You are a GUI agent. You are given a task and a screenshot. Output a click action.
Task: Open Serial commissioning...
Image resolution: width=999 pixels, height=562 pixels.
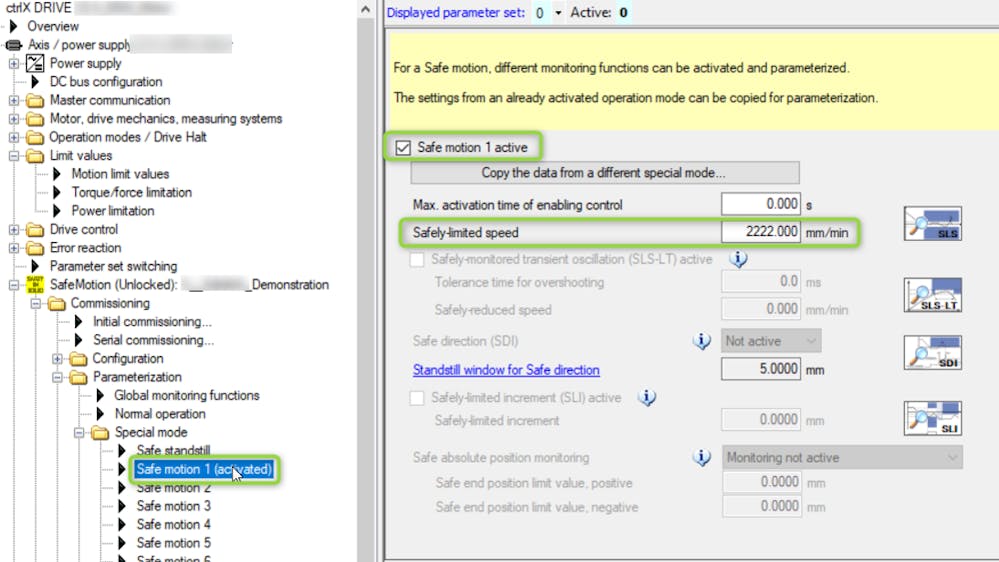(x=154, y=340)
